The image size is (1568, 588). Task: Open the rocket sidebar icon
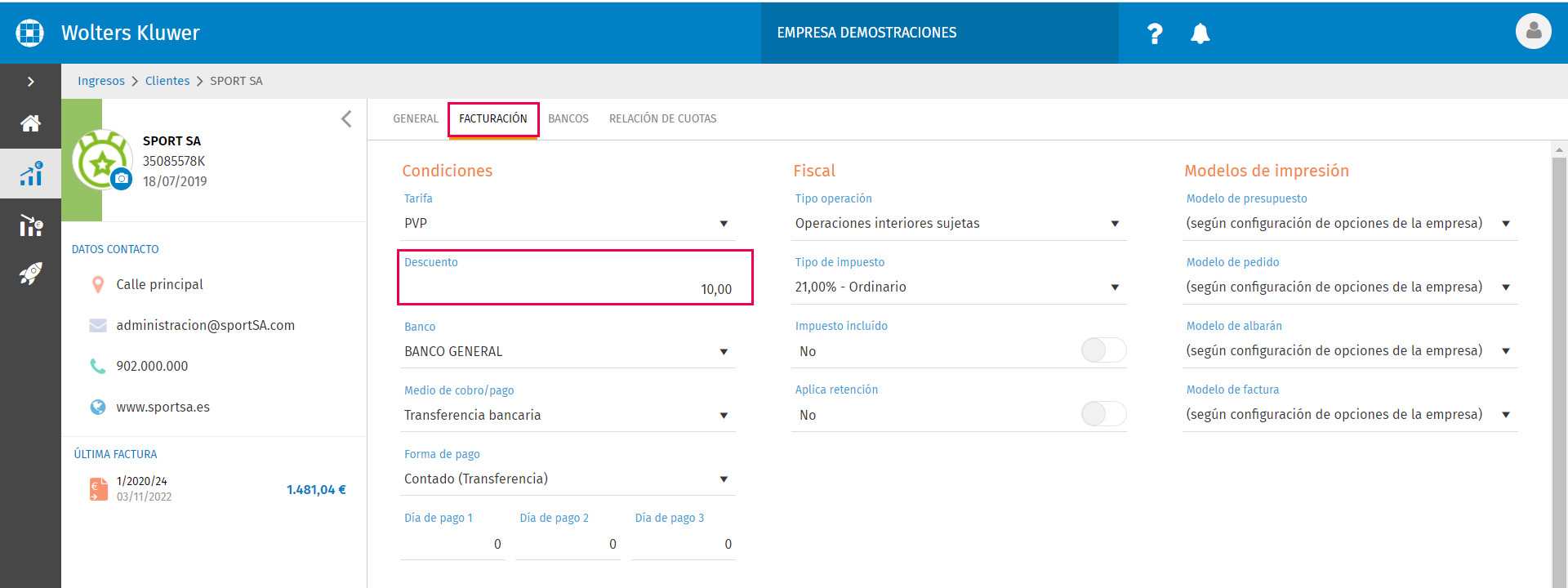(x=31, y=274)
